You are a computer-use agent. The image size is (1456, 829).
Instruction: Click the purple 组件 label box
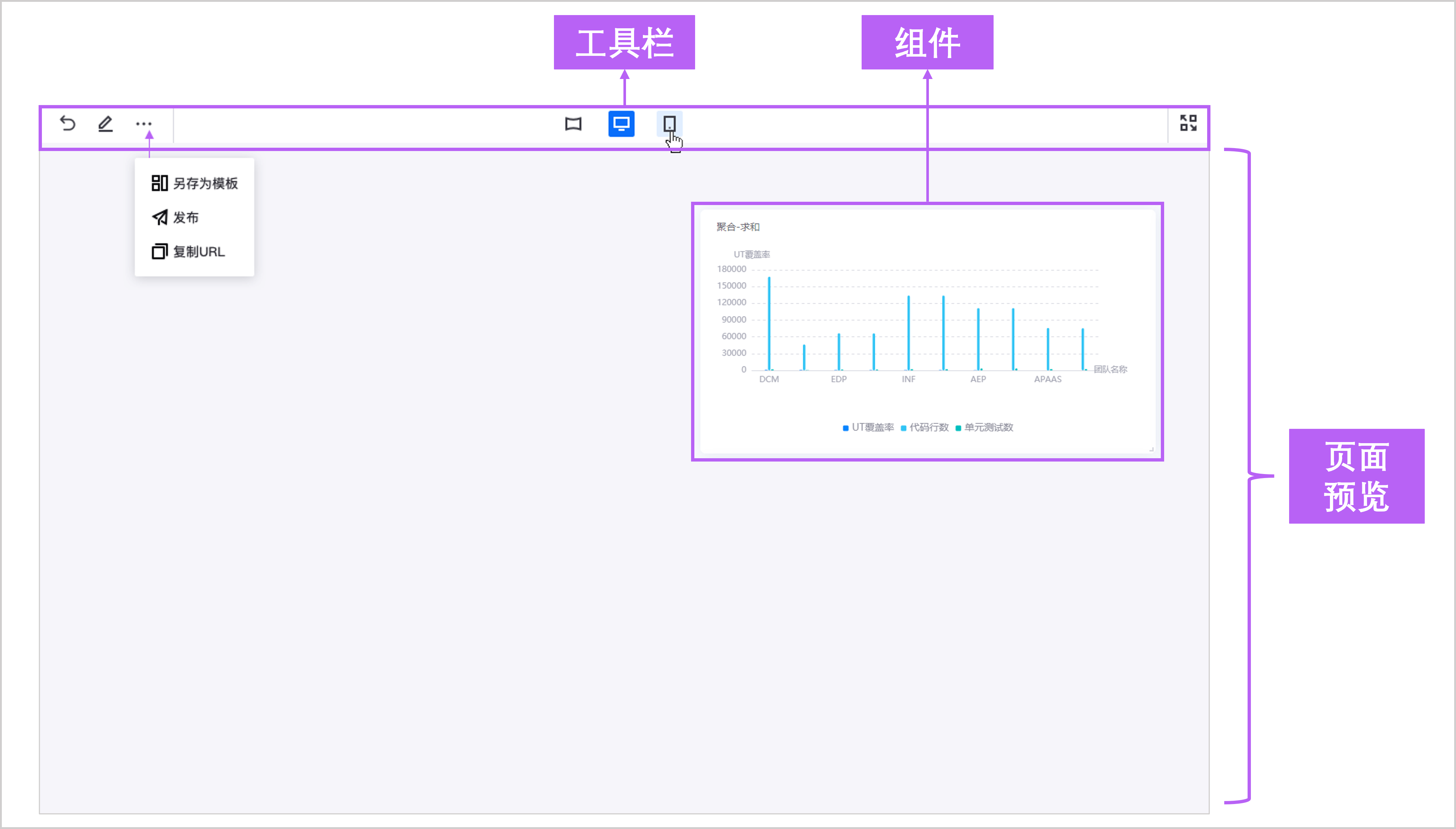click(x=926, y=43)
